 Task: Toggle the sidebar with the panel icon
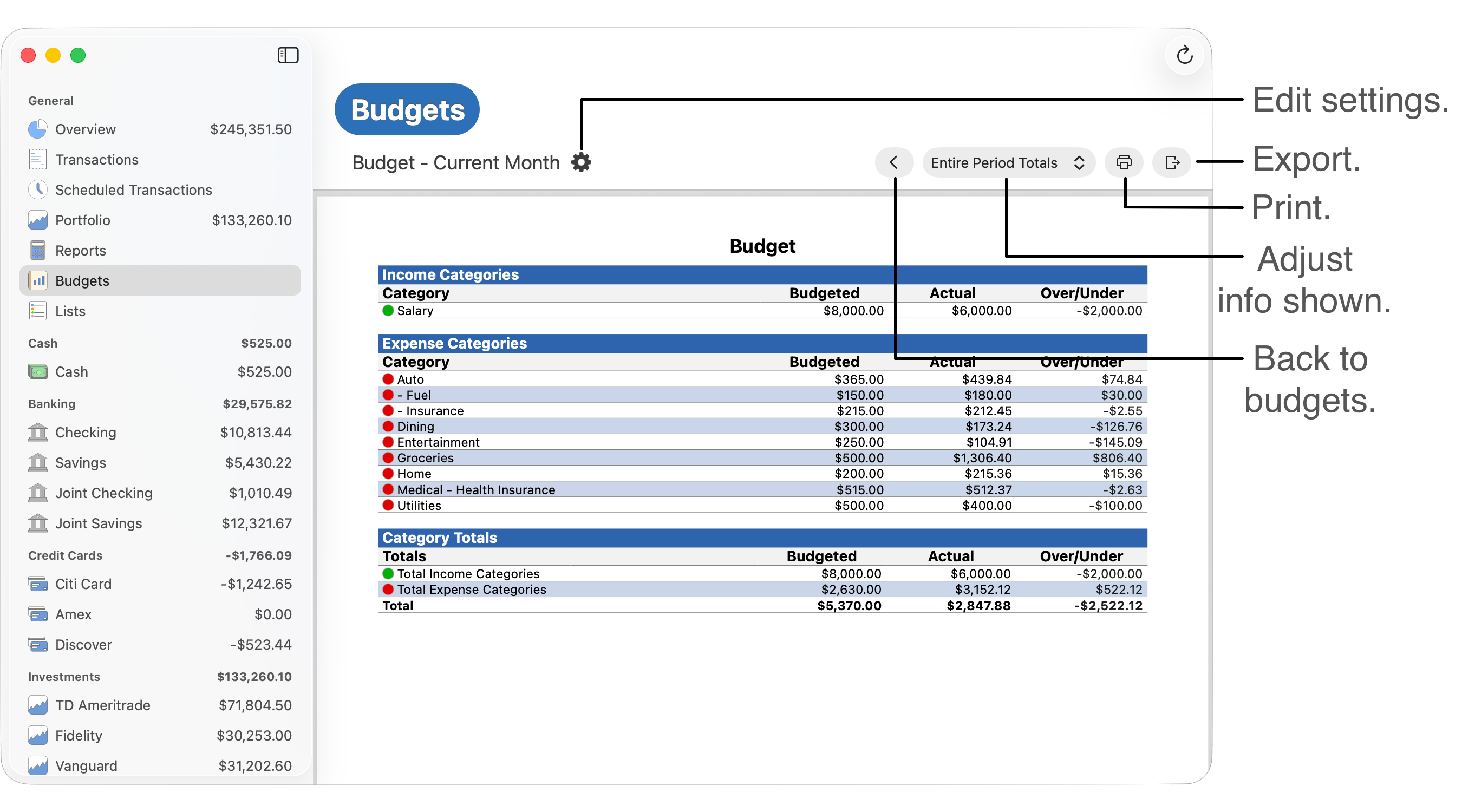pyautogui.click(x=288, y=55)
